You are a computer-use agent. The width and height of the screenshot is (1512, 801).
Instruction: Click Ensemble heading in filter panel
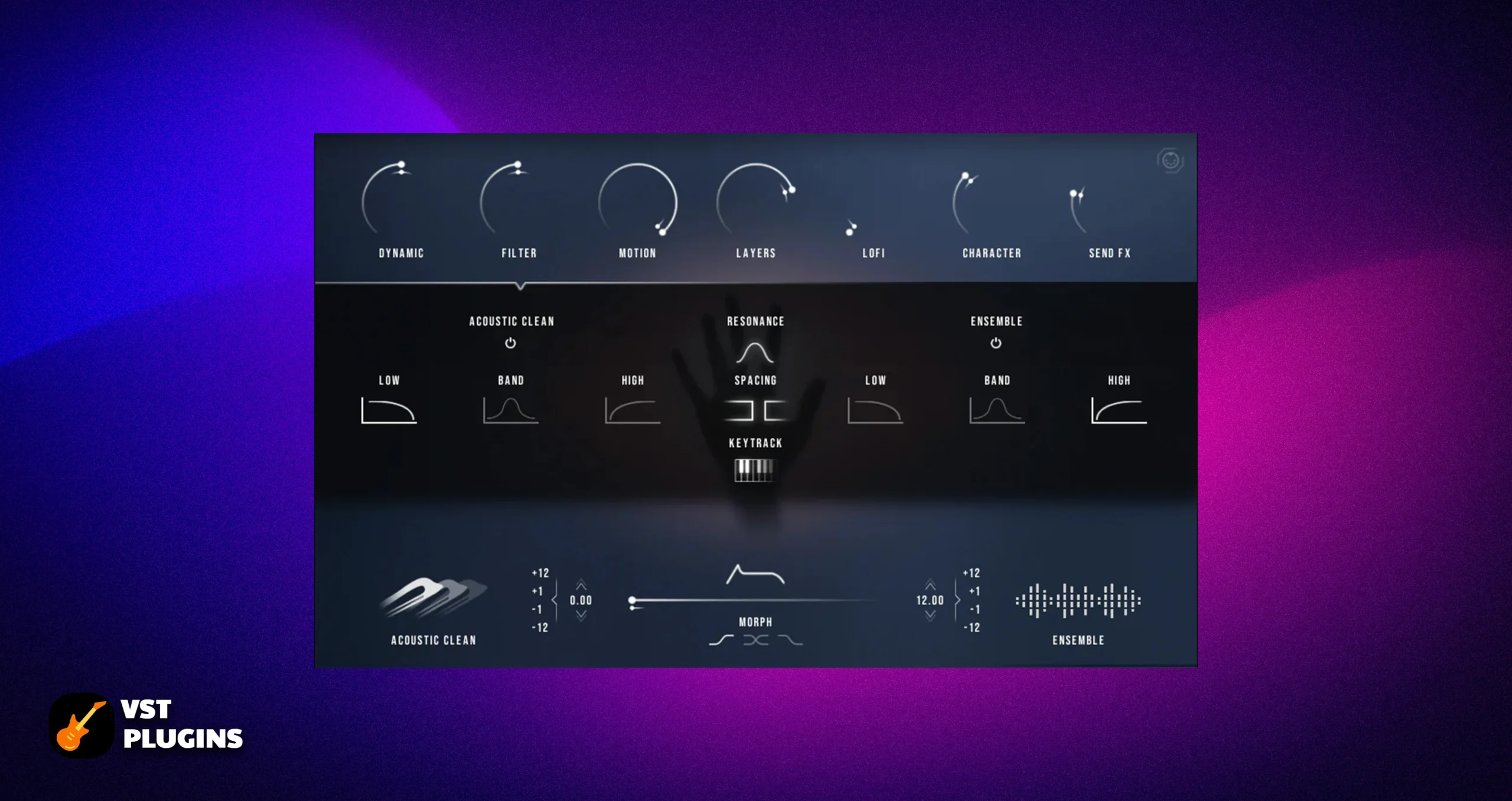(996, 322)
